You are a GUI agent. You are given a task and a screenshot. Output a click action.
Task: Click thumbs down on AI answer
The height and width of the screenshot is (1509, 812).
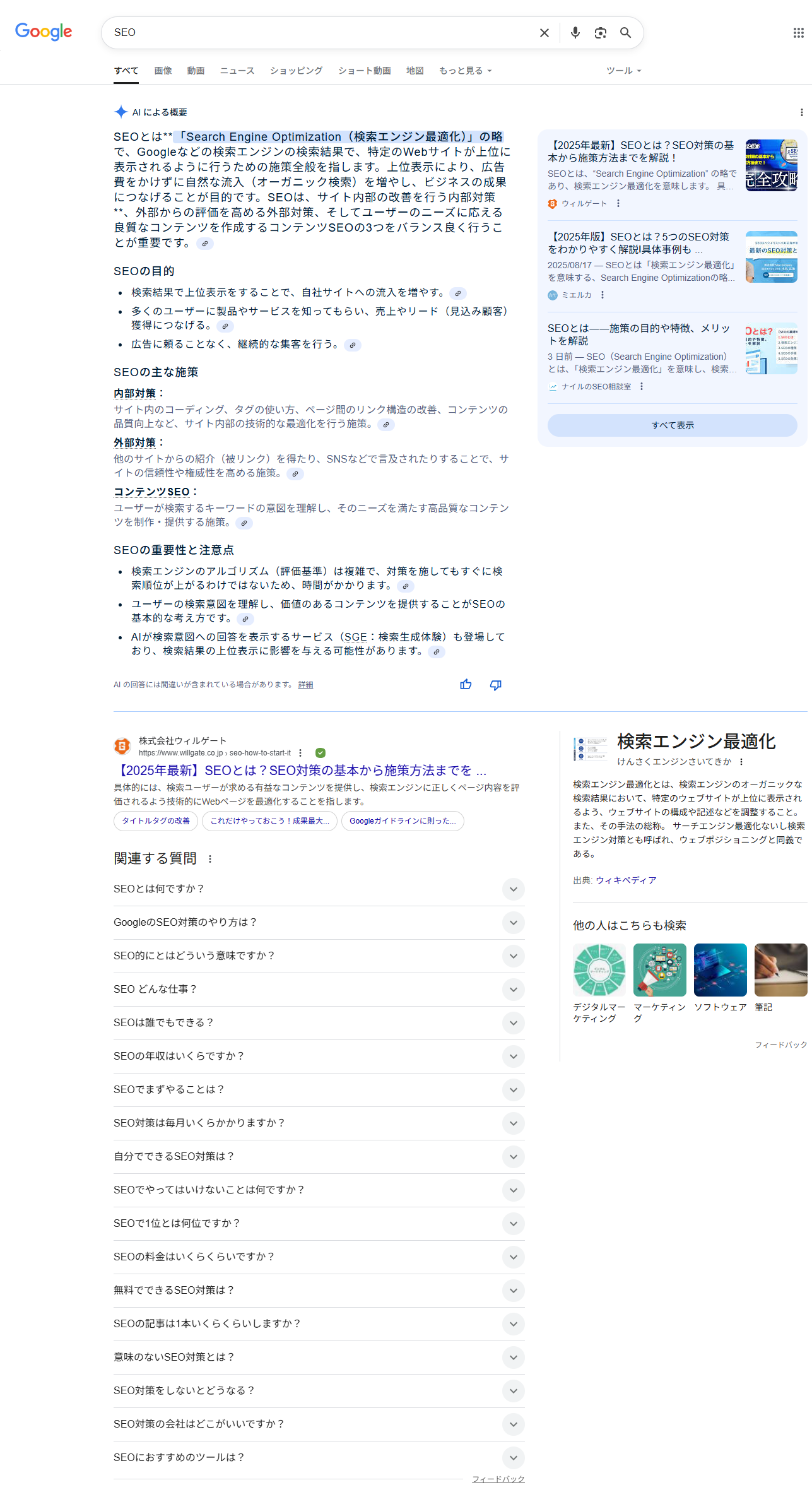point(496,685)
